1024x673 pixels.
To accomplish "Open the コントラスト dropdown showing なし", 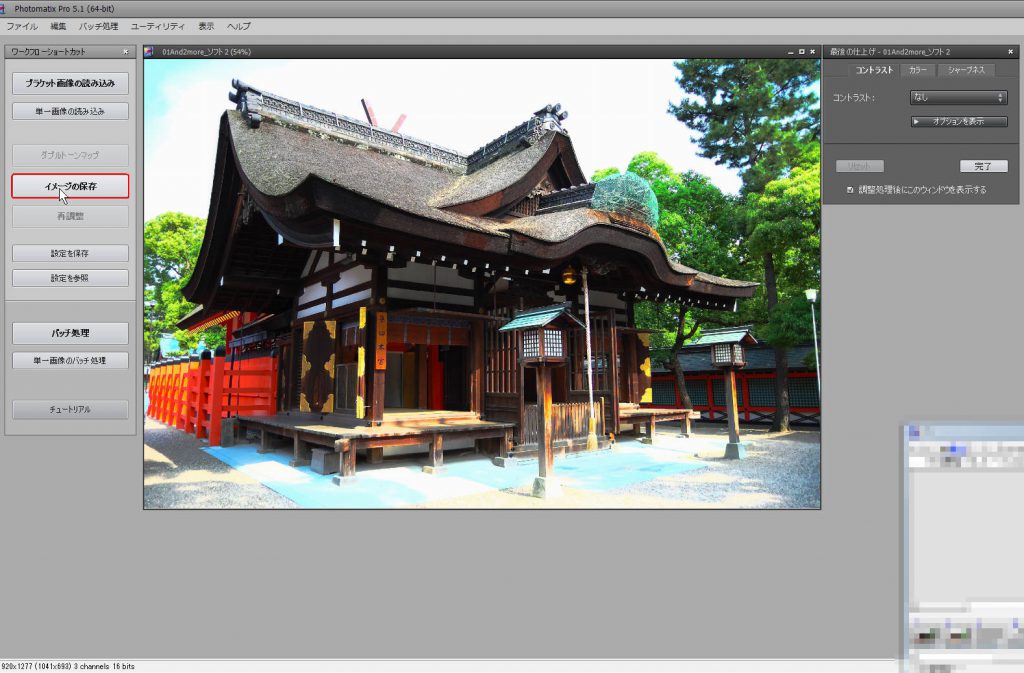I will pos(958,97).
